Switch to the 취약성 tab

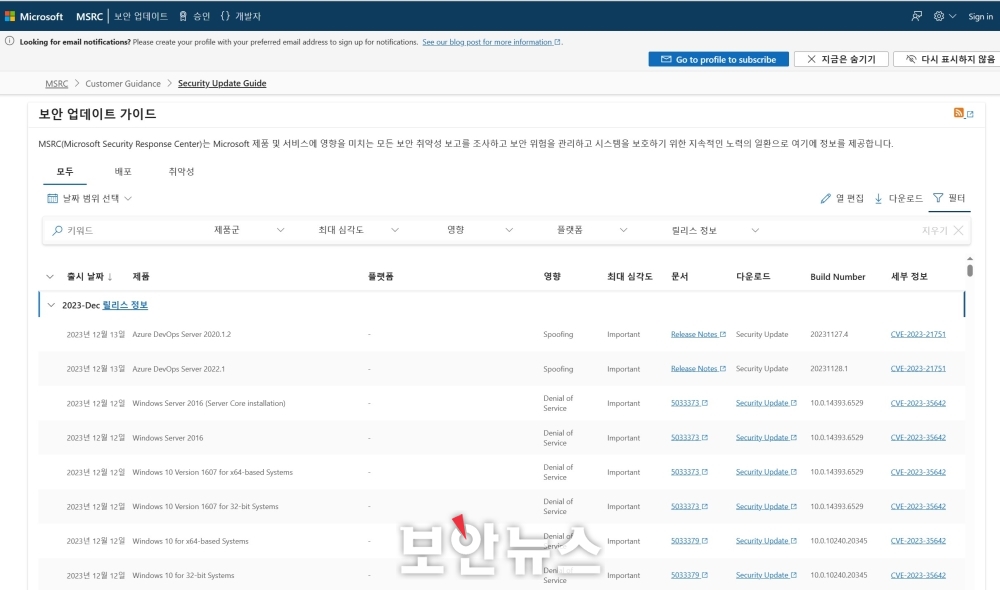point(181,172)
